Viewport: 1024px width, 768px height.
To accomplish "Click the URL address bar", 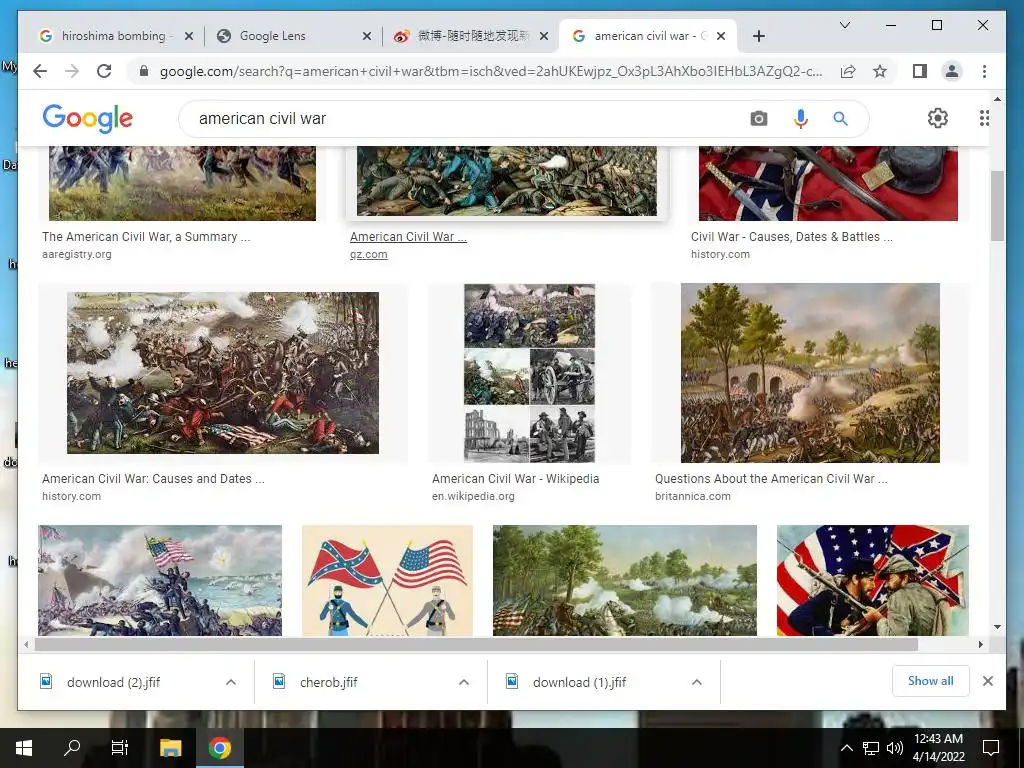I will coord(491,71).
